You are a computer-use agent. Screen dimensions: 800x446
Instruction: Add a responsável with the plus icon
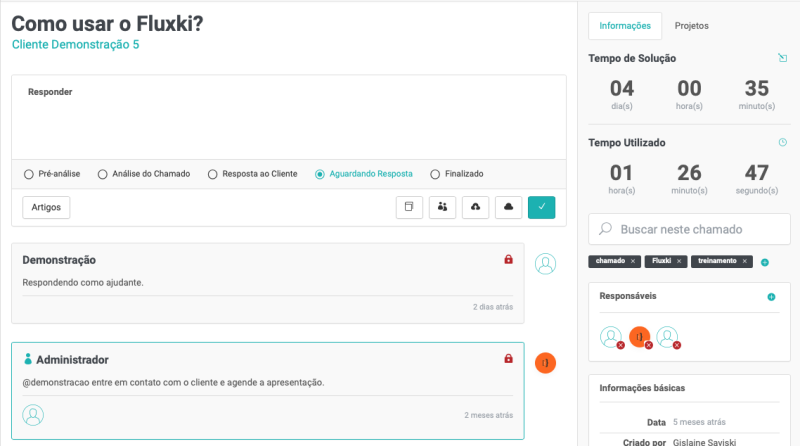pos(771,297)
